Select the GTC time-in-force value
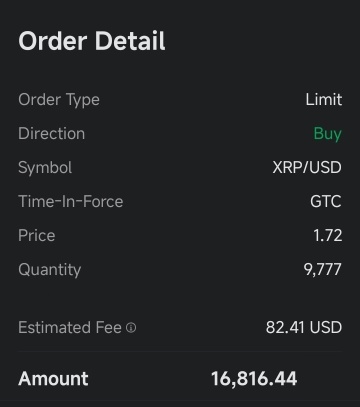This screenshot has height=407, width=360. click(326, 202)
